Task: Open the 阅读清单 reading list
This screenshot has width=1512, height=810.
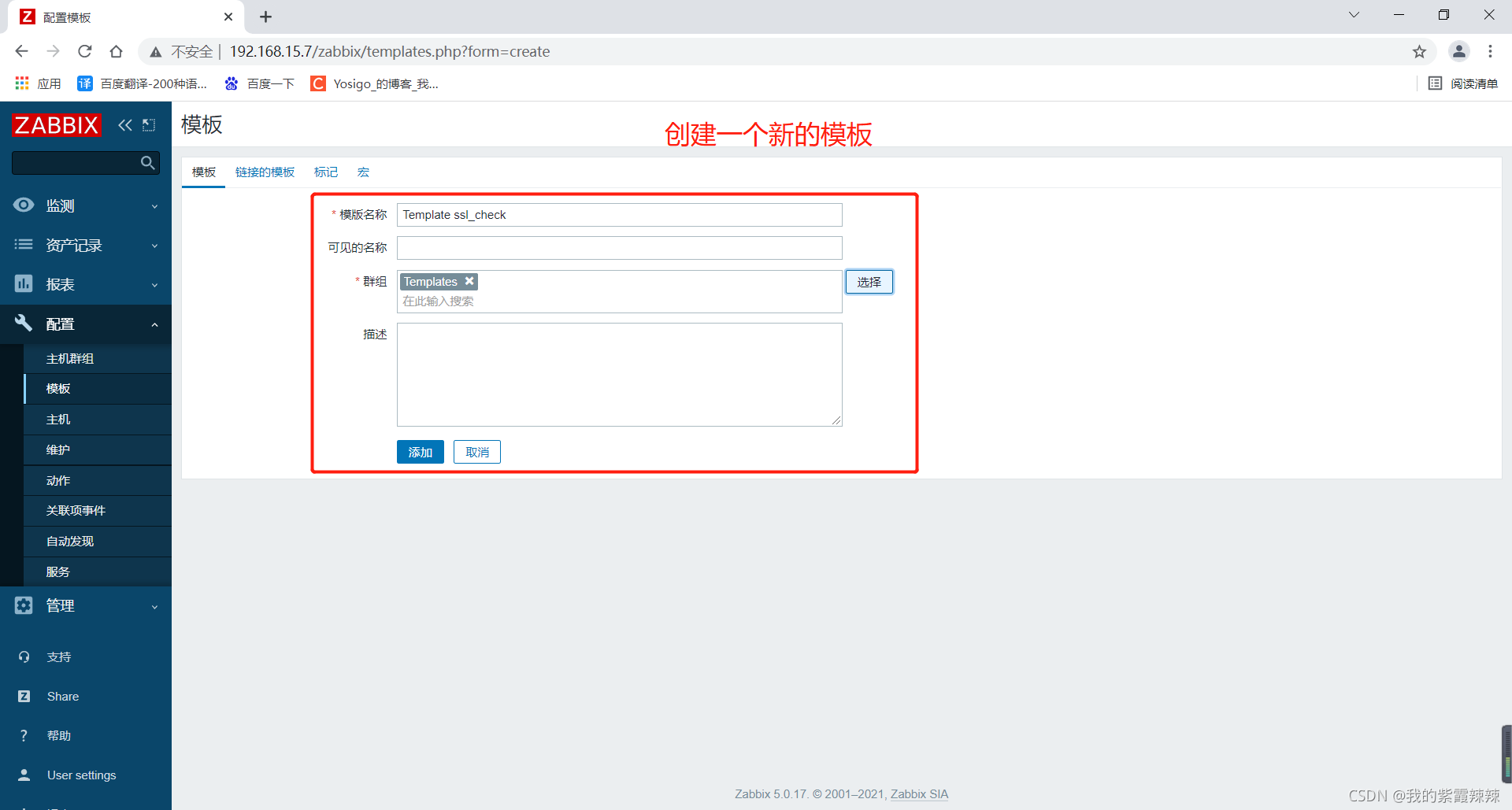Action: pyautogui.click(x=1463, y=83)
